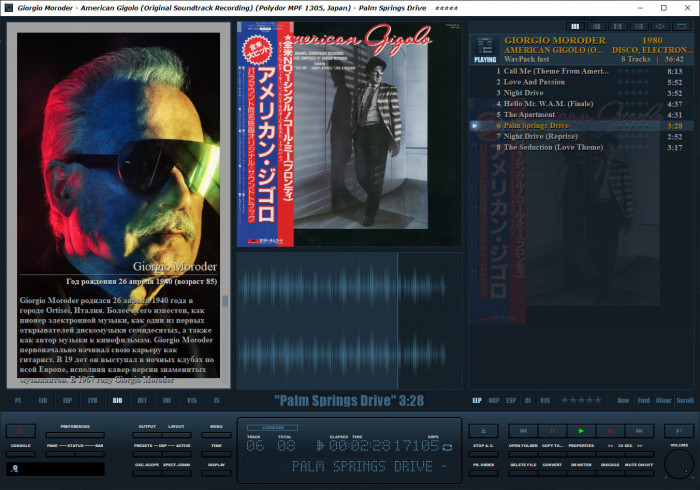Viewport: 700px width, 490px height.
Task: Click the random track button
Action: coord(679,431)
